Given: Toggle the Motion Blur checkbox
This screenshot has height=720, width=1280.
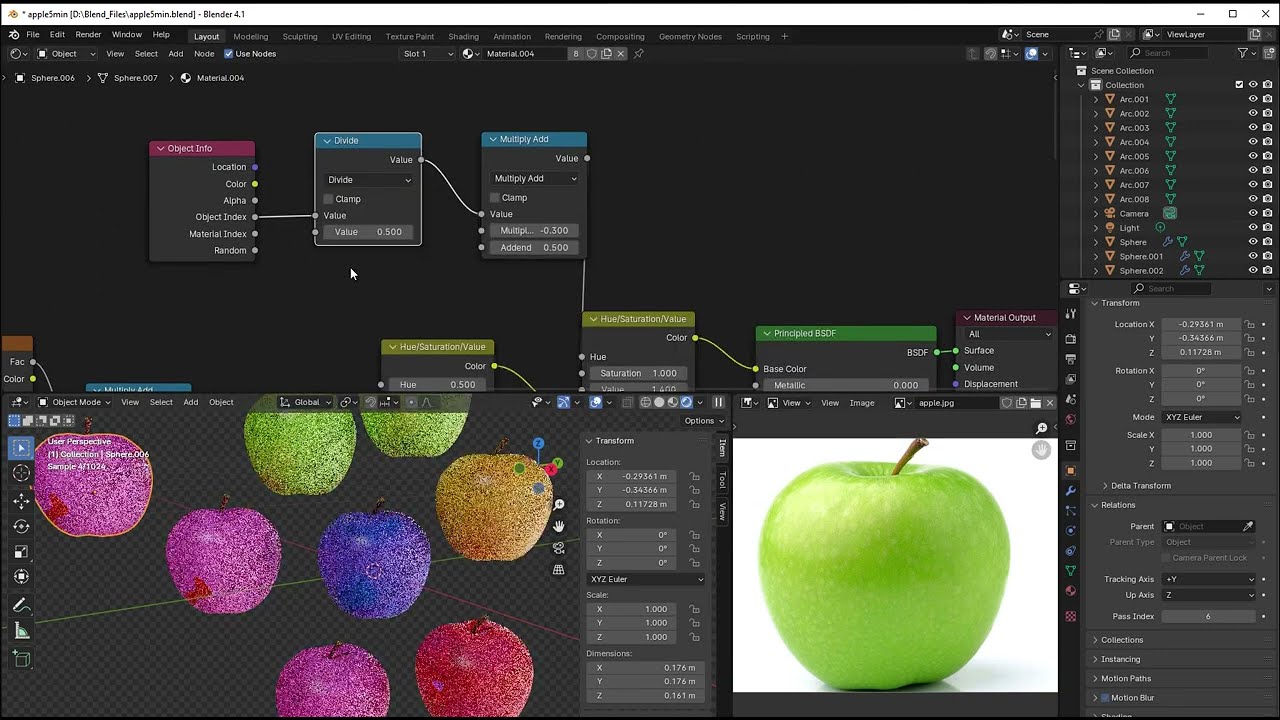Looking at the screenshot, I should click(1104, 698).
